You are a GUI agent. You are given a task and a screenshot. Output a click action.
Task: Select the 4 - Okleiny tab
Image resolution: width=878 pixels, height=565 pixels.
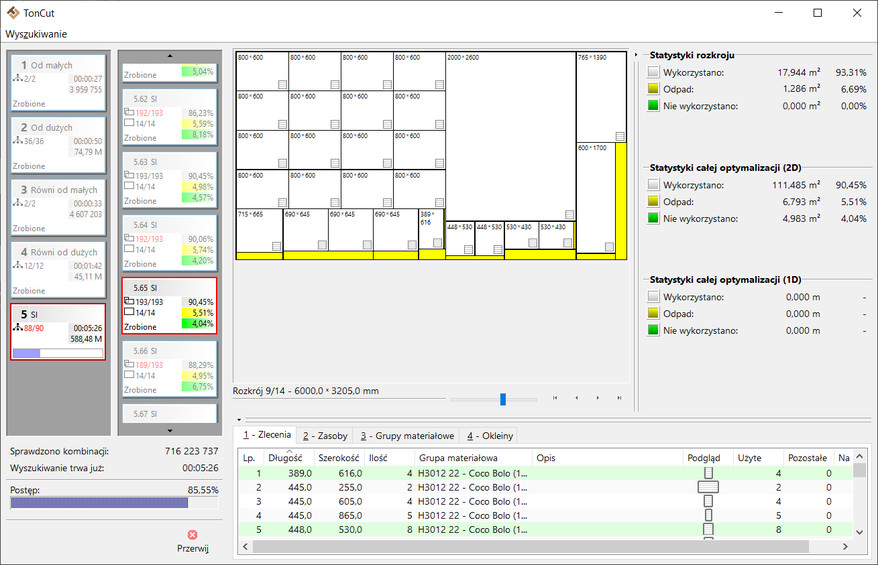pos(490,436)
